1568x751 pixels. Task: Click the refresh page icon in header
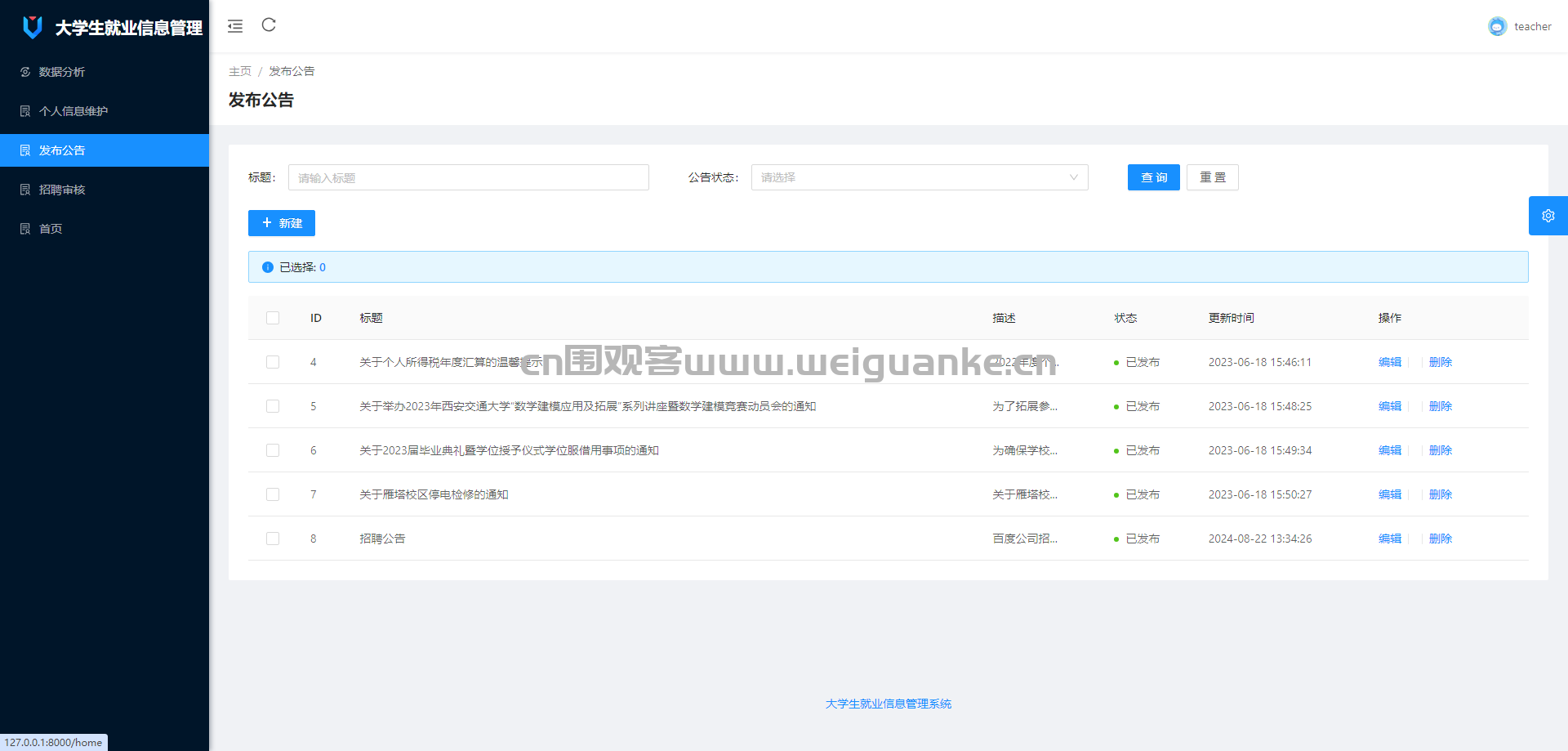[269, 25]
